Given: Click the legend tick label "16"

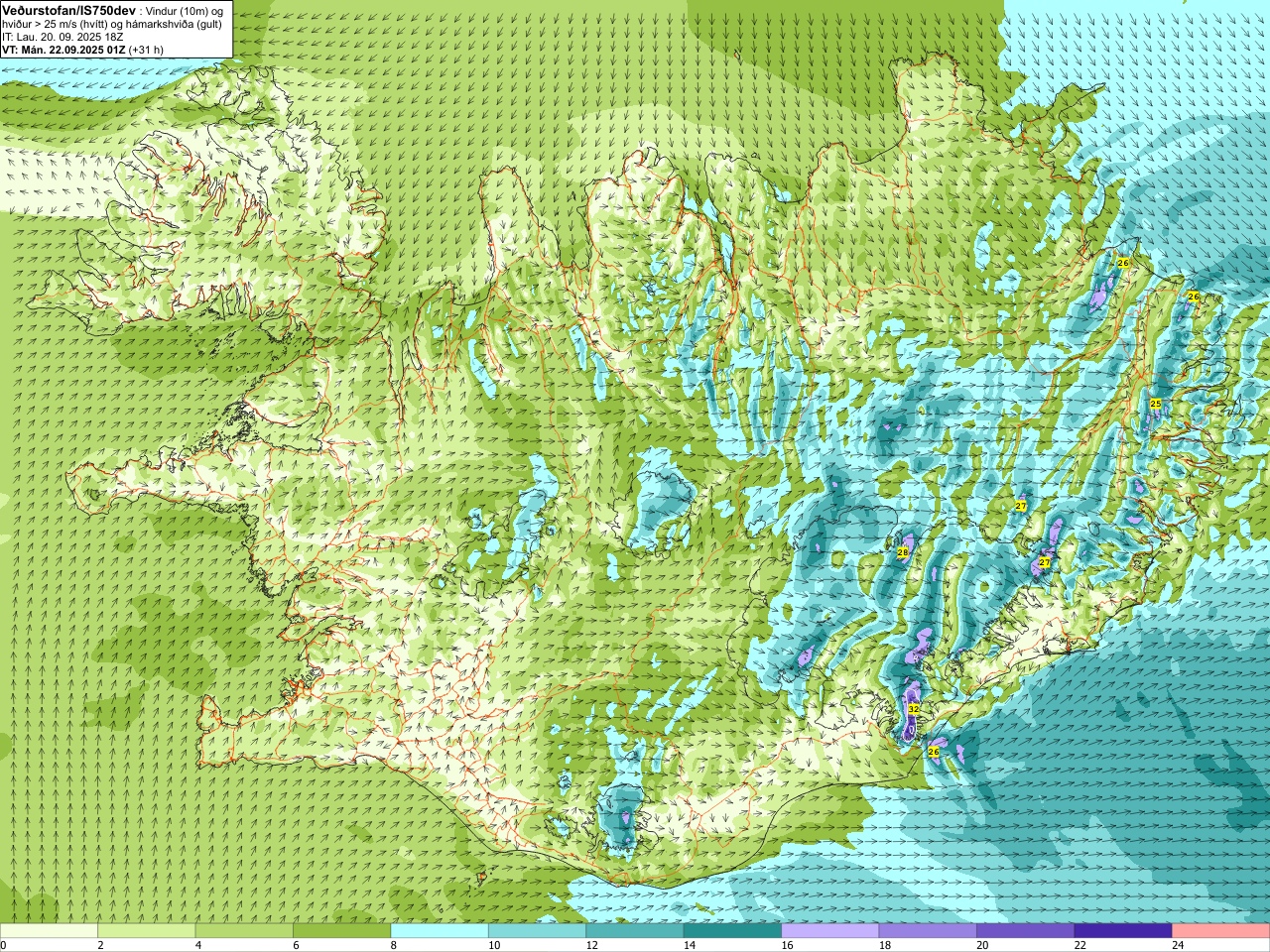Looking at the screenshot, I should point(787,945).
